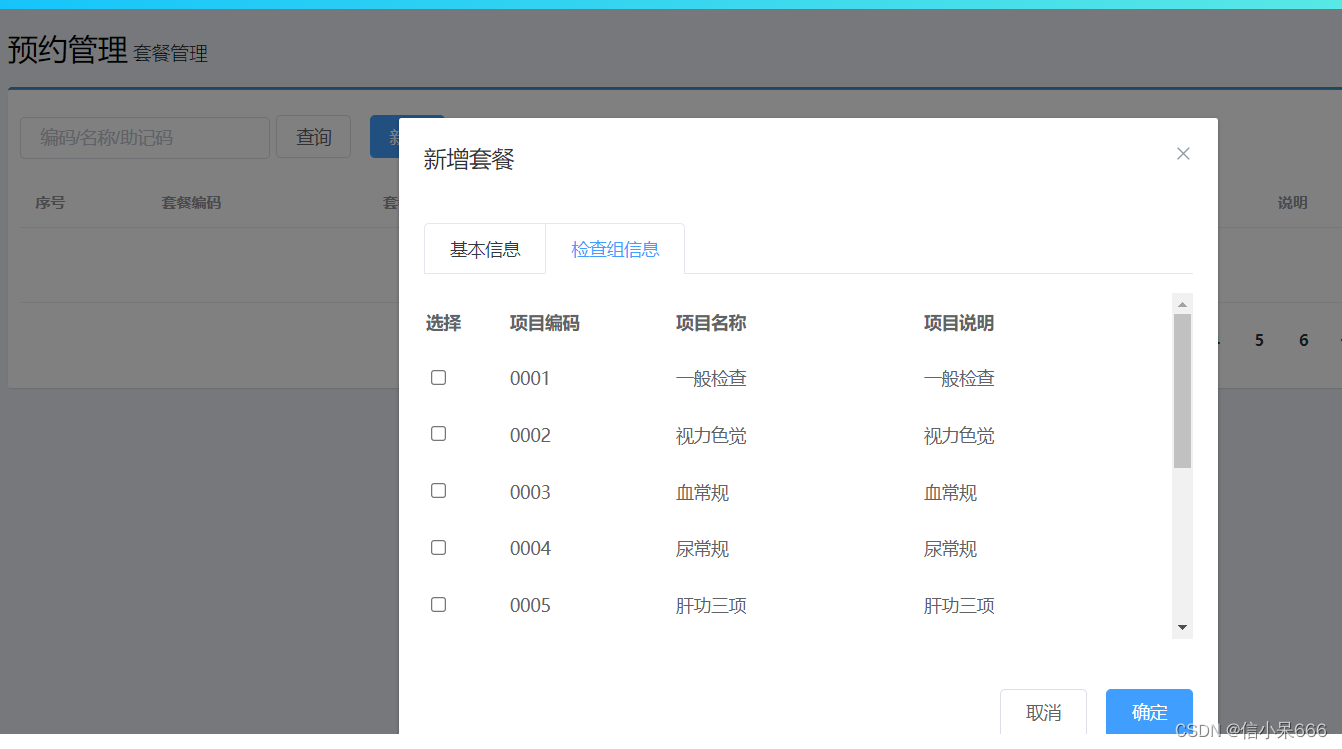Click the 套餐管理 breadcrumb label
The width and height of the screenshot is (1342, 749).
pyautogui.click(x=171, y=54)
